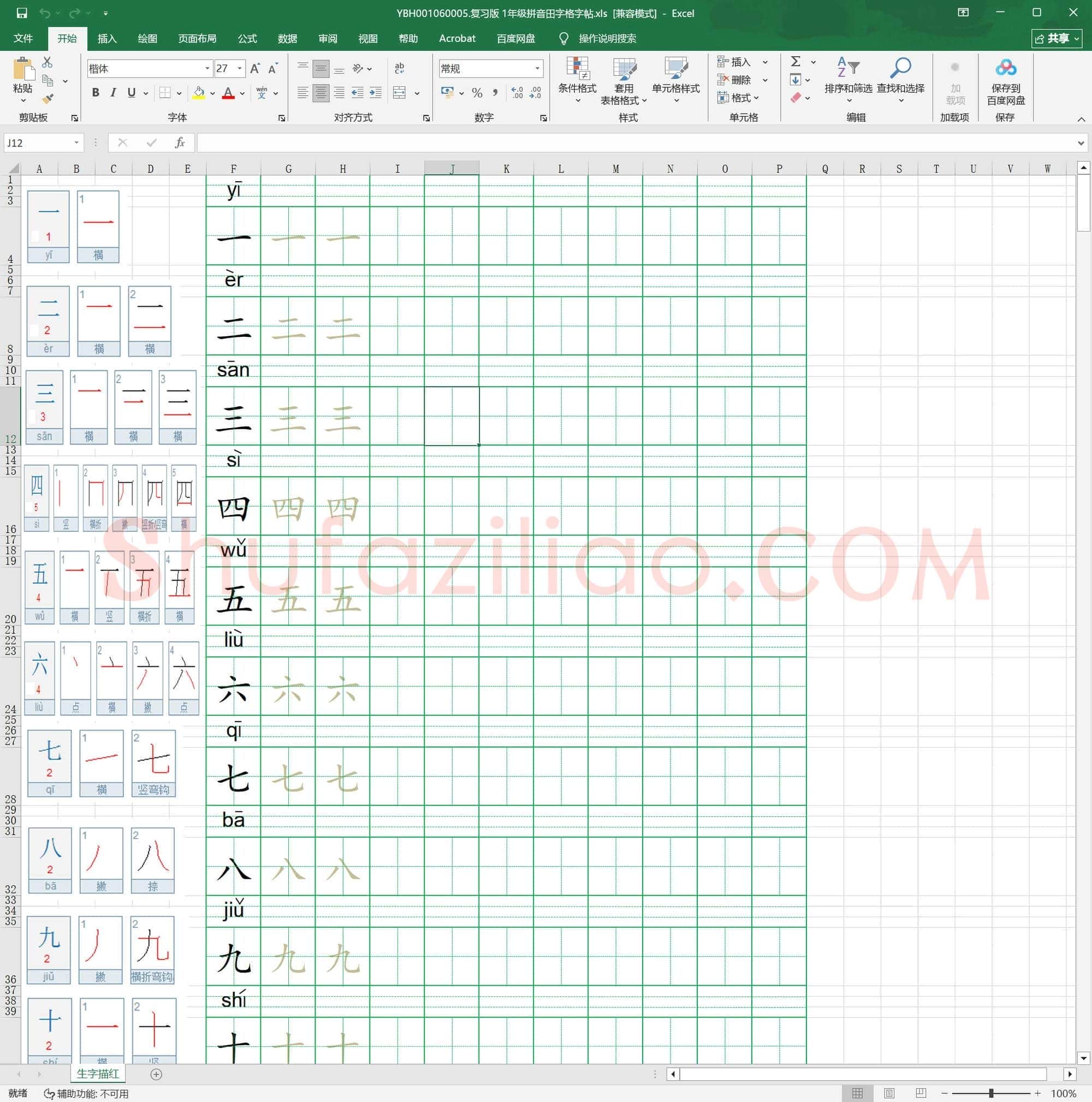Click the Percent Style icon
The image size is (1092, 1102).
(x=477, y=92)
